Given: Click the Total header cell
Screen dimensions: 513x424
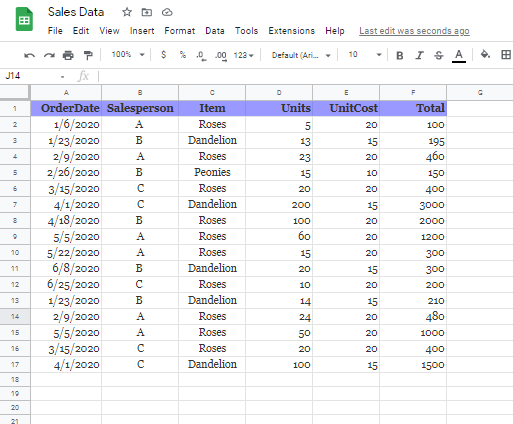Looking at the screenshot, I should click(x=413, y=108).
